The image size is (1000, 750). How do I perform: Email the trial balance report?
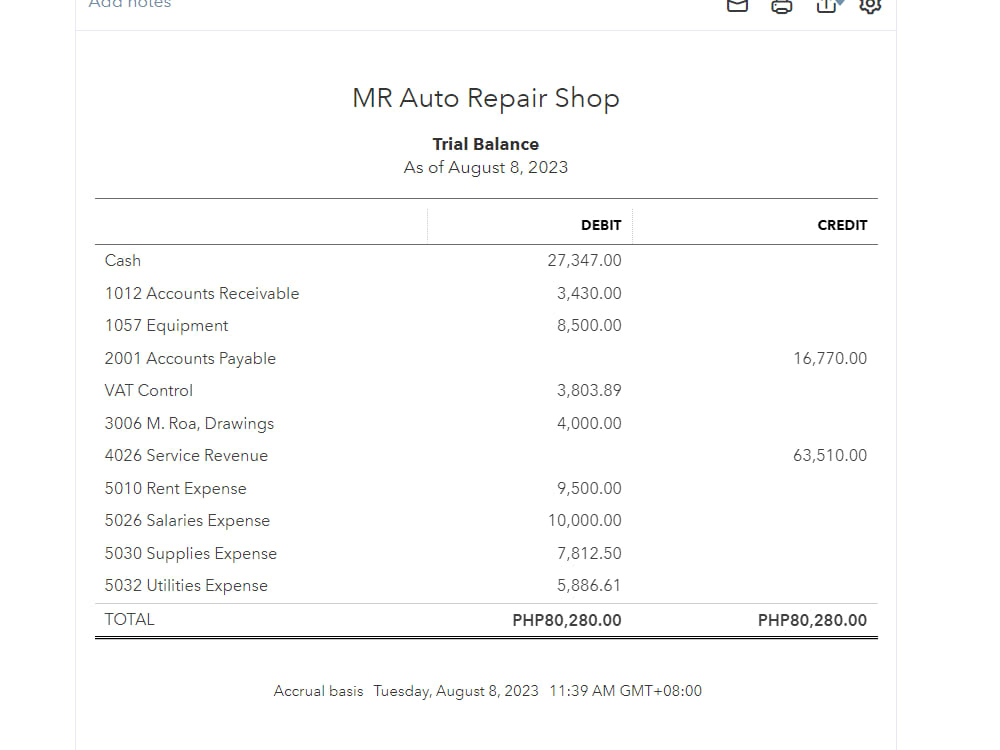coord(737,7)
